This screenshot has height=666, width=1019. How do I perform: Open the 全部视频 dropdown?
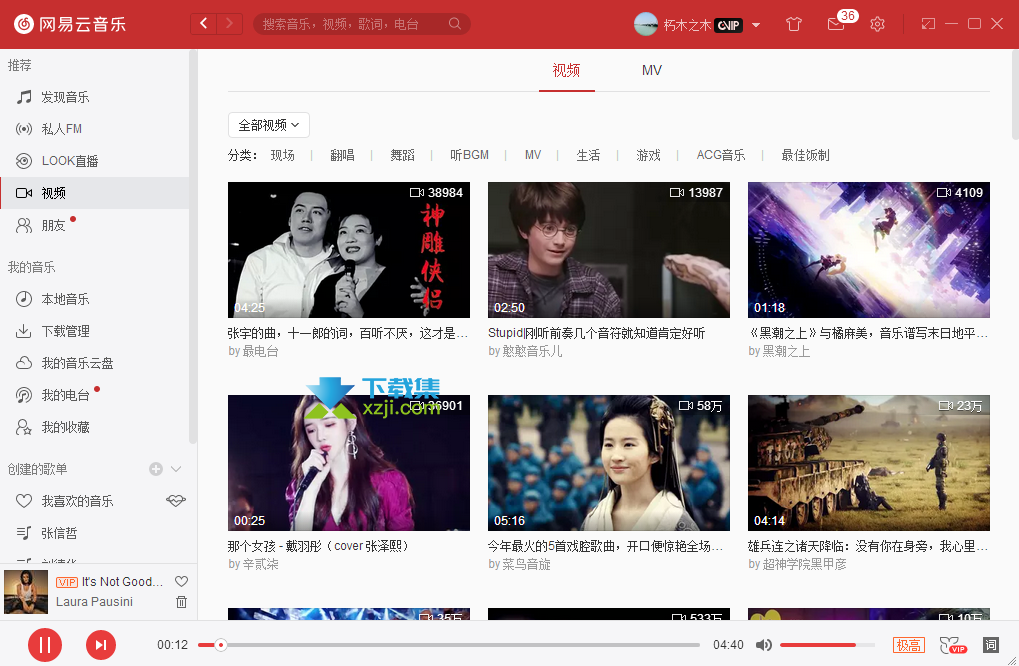click(268, 125)
